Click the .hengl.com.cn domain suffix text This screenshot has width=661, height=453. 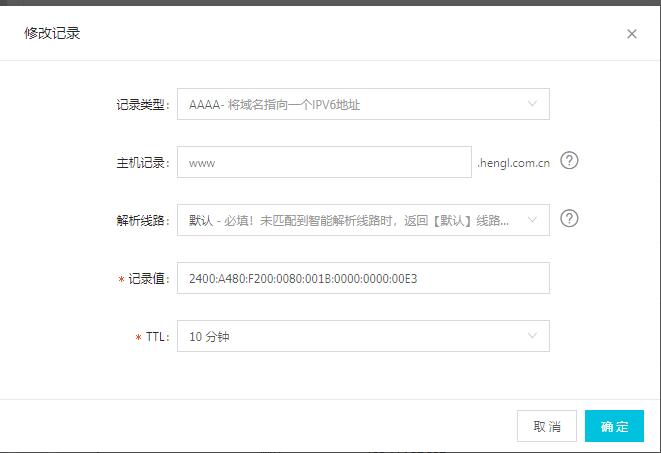pos(513,163)
